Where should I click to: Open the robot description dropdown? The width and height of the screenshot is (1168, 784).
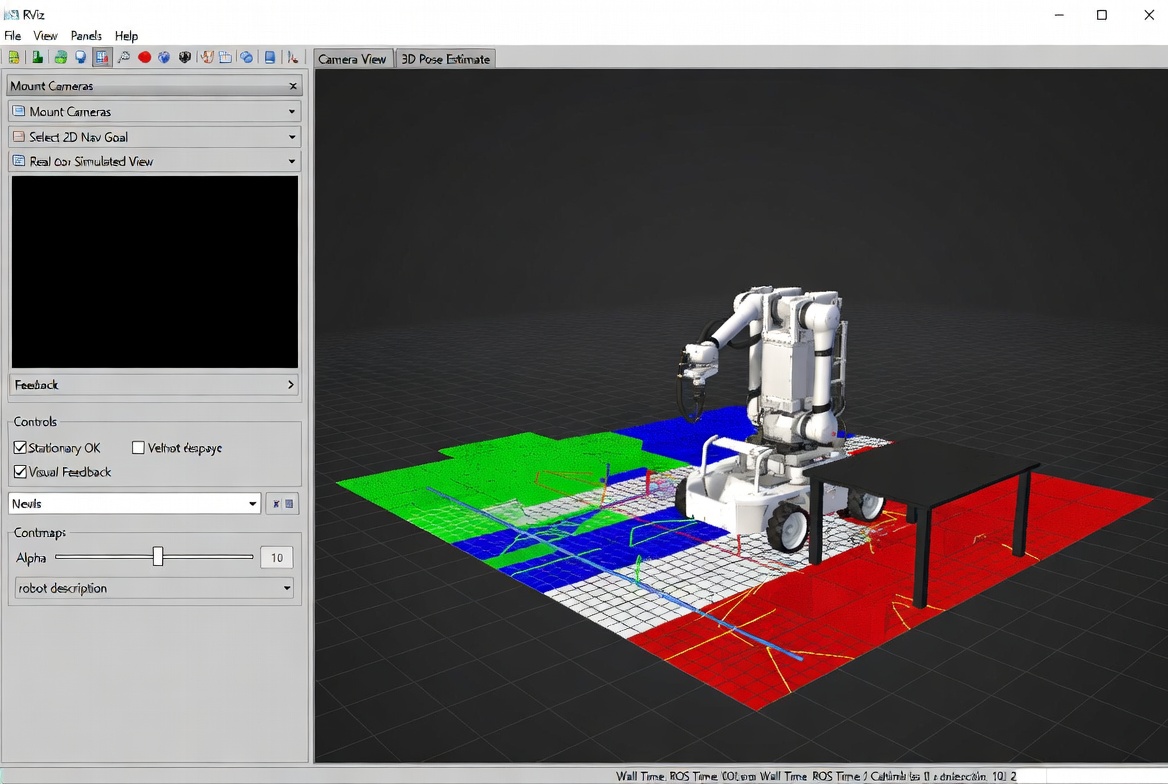154,588
